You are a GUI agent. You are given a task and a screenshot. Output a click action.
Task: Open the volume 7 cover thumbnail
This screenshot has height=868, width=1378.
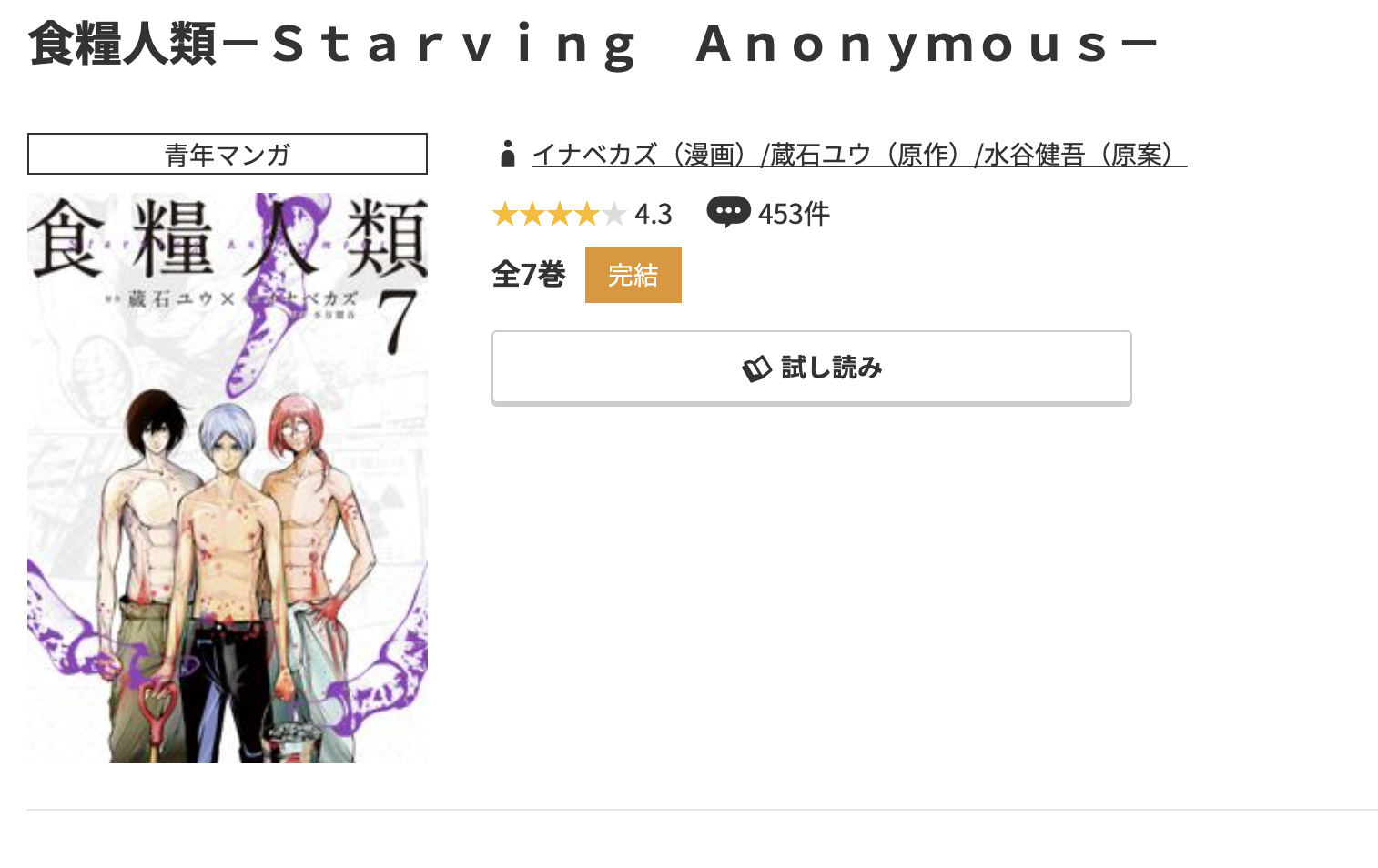point(228,478)
